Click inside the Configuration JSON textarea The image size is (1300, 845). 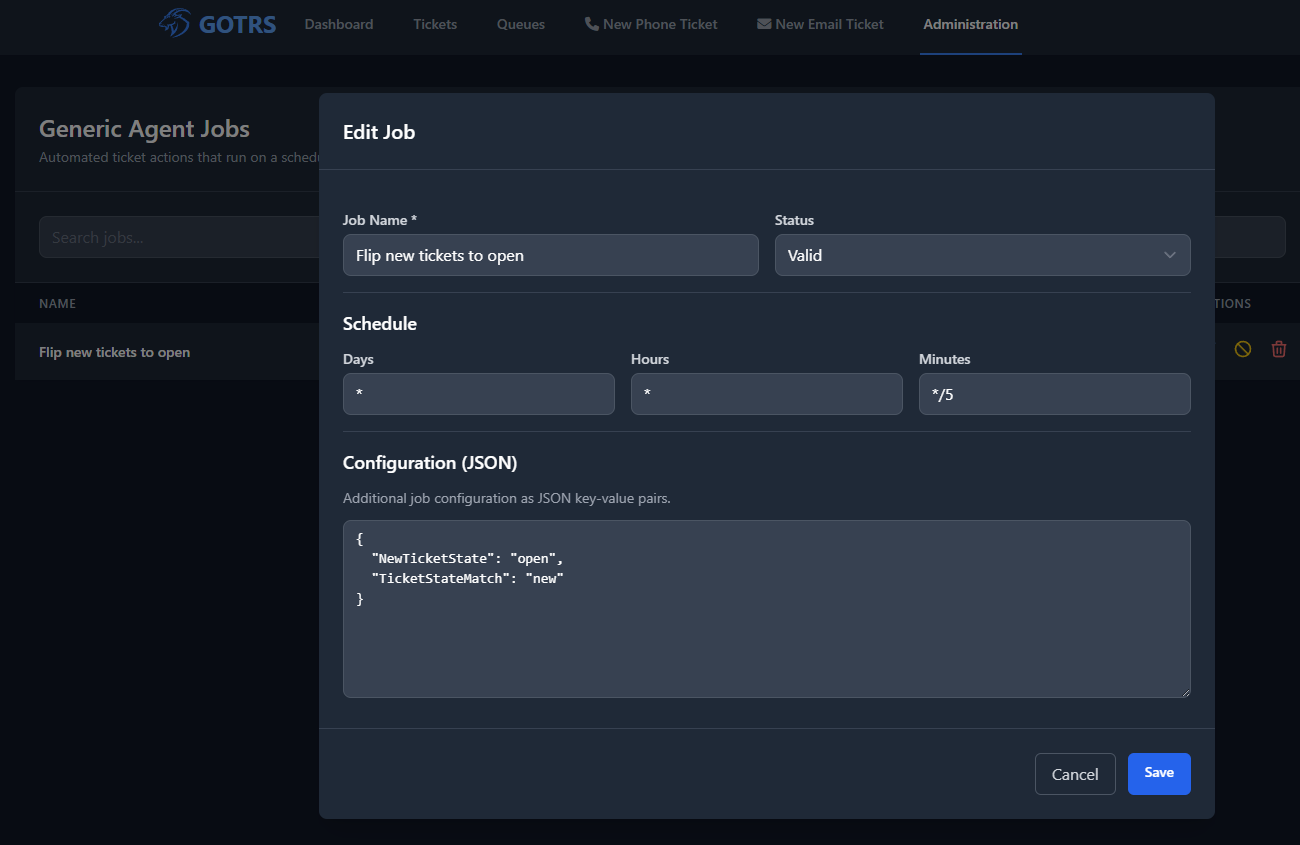[x=766, y=640]
